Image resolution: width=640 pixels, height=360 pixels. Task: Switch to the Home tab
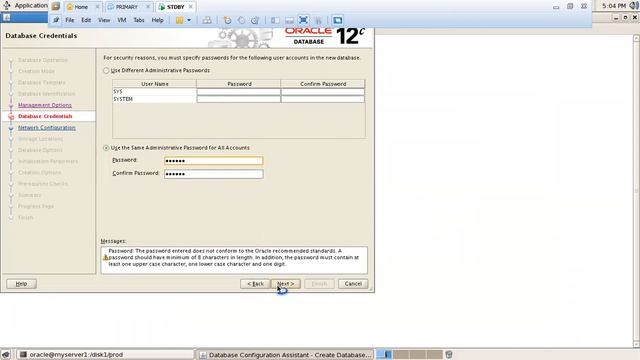81,7
